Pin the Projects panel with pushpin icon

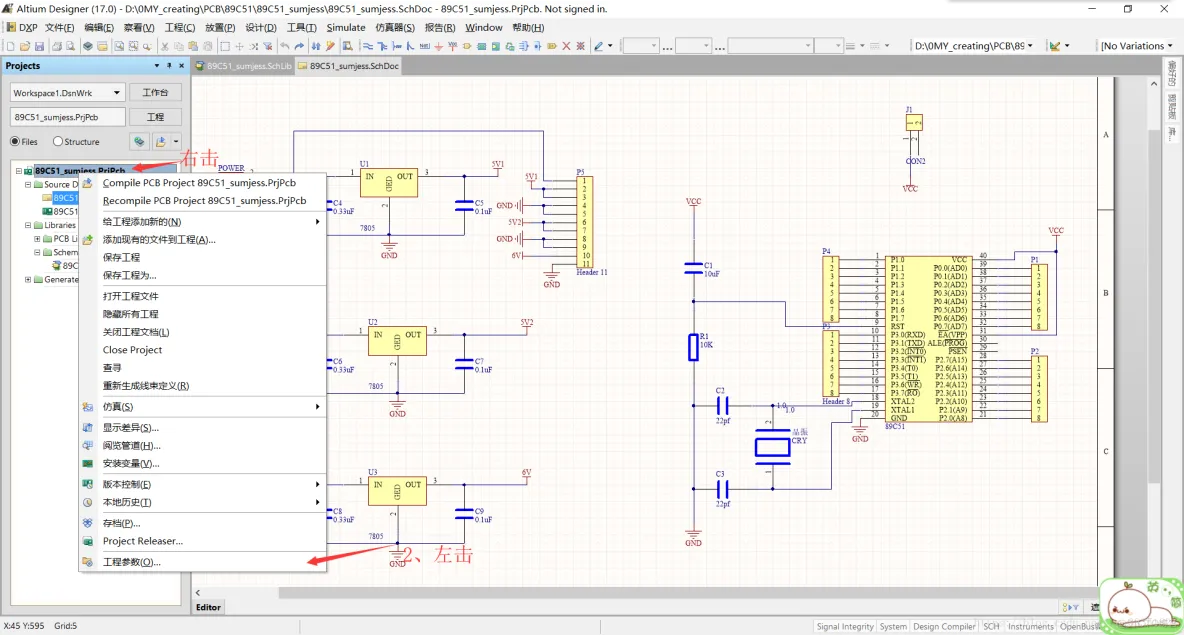pos(169,66)
